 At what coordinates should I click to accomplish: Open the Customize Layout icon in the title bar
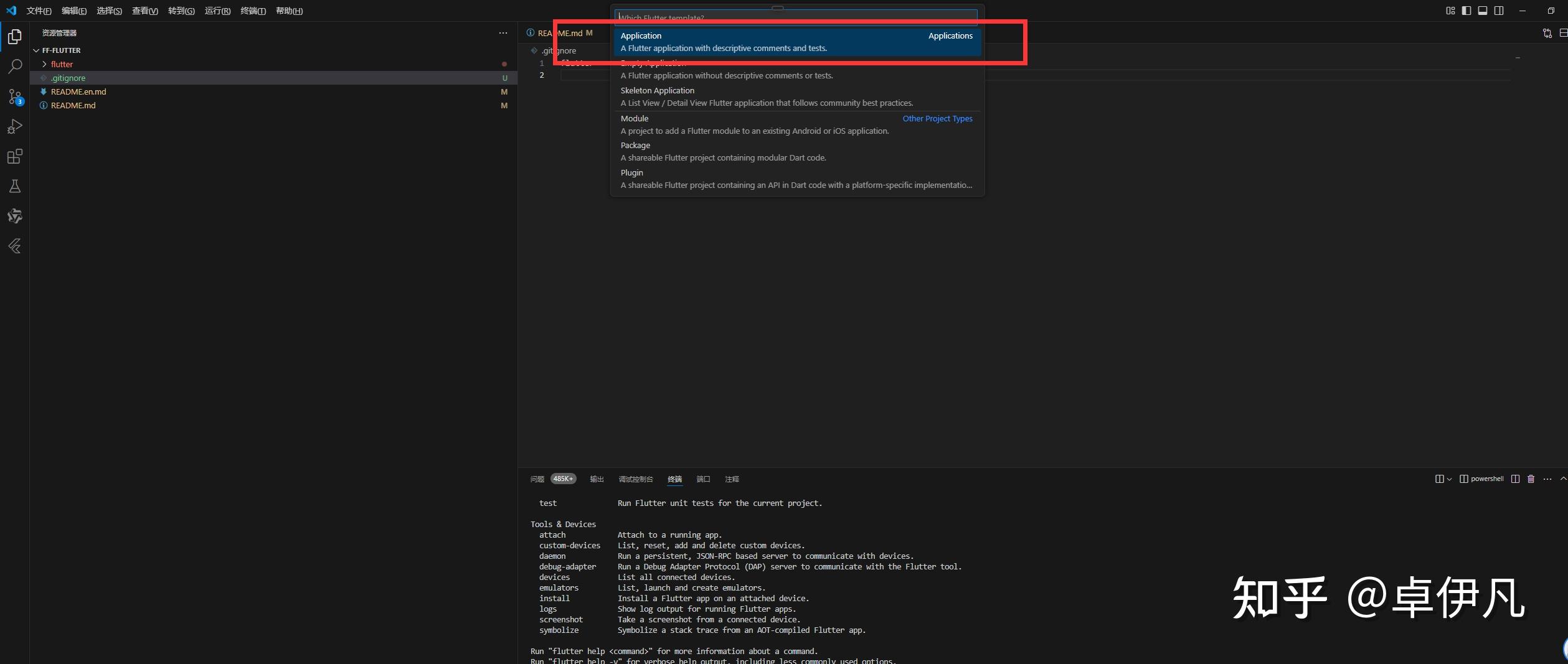1450,11
